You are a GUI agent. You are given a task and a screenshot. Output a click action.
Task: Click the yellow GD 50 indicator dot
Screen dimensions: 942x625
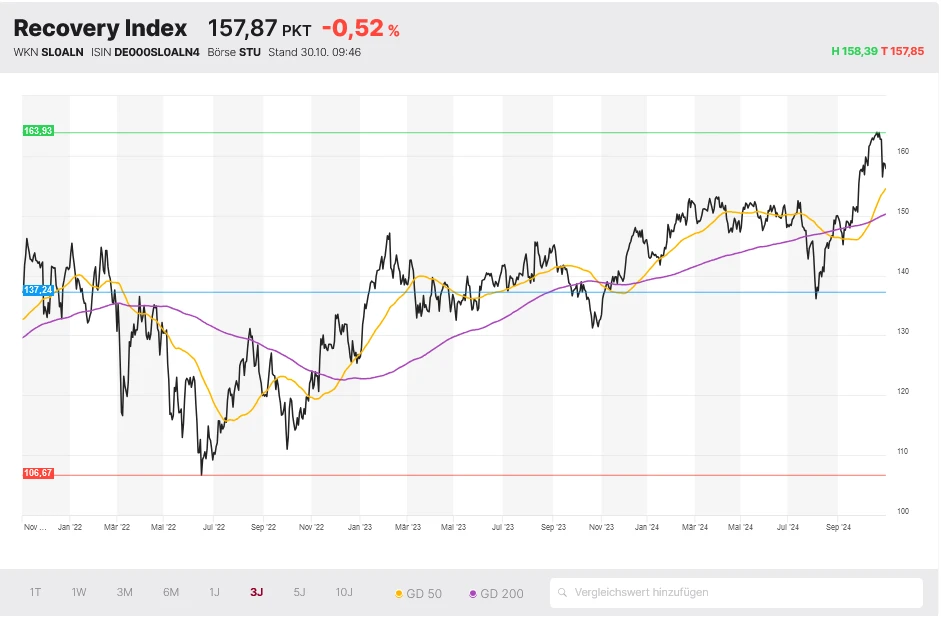click(x=398, y=592)
